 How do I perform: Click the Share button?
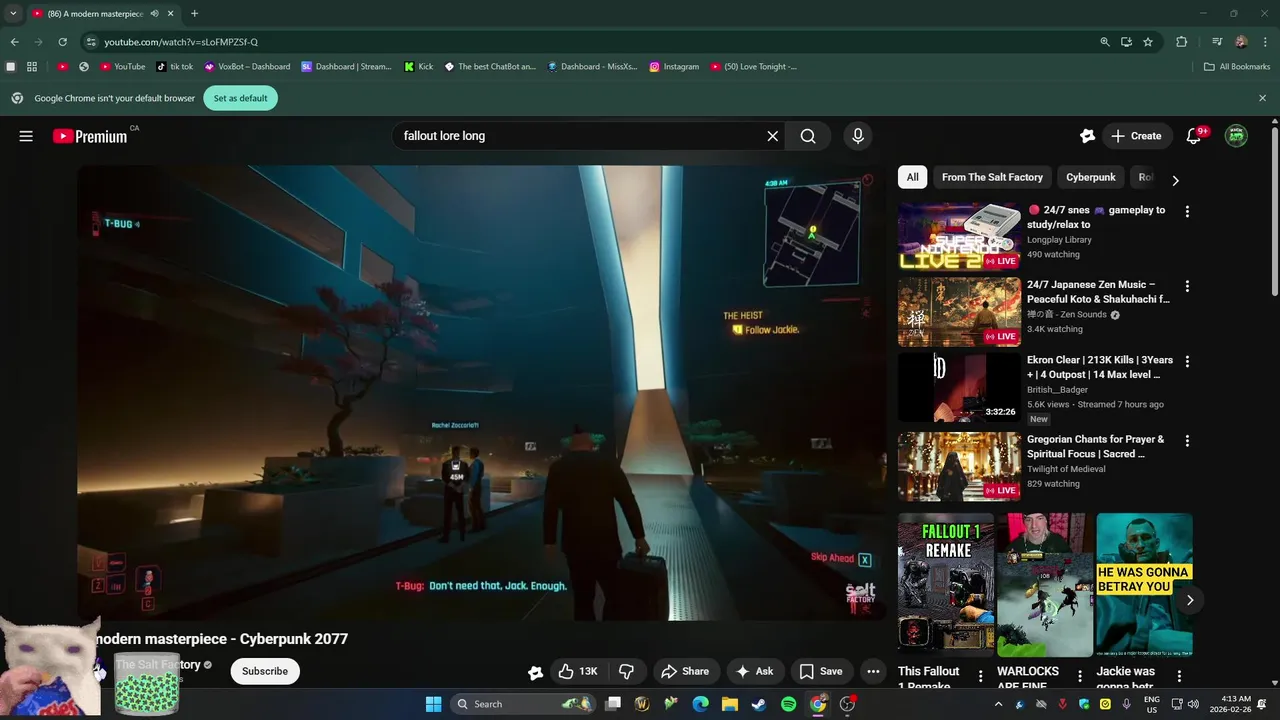685,671
